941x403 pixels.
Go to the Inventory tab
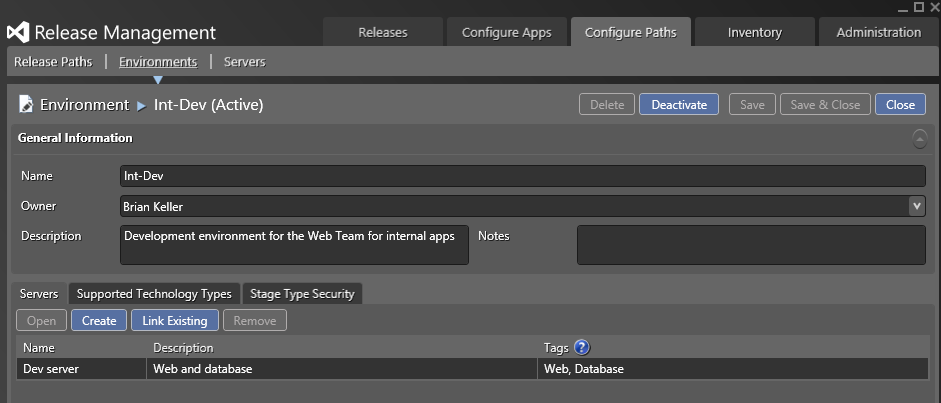tap(754, 32)
